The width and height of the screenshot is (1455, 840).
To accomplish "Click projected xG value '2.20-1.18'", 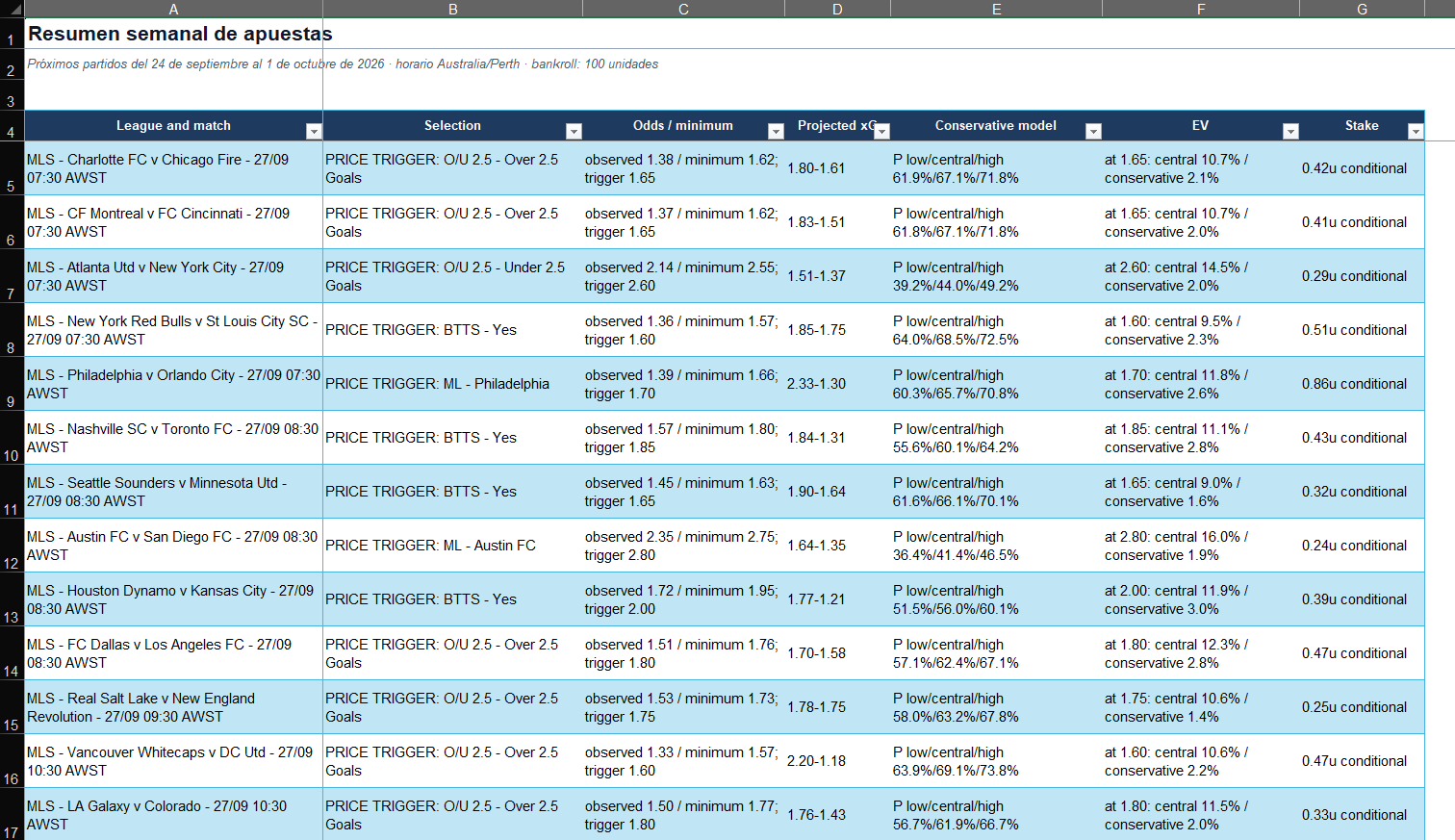I will [x=838, y=761].
